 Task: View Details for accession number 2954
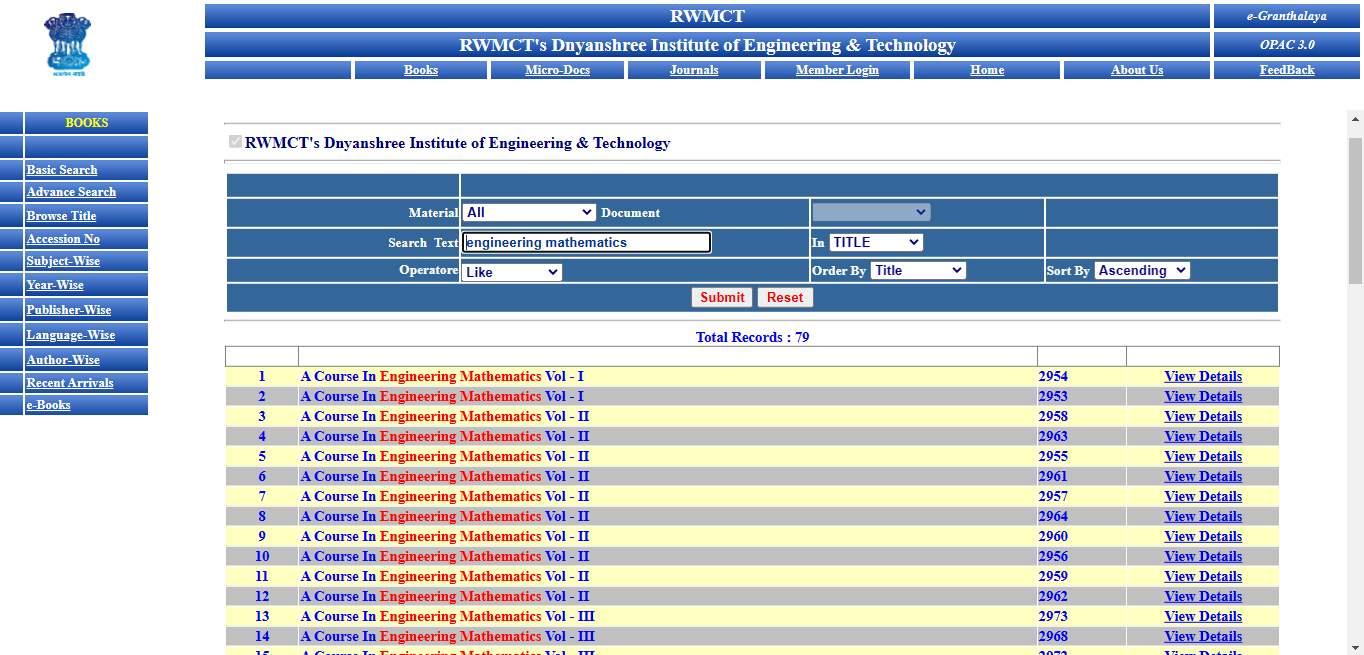(x=1203, y=377)
